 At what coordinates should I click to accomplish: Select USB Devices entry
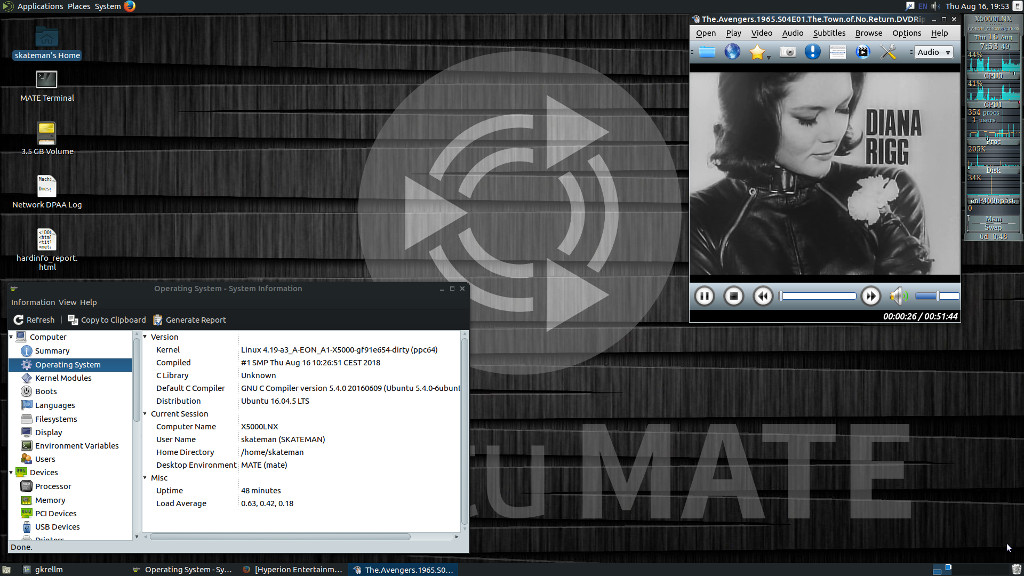pos(57,527)
